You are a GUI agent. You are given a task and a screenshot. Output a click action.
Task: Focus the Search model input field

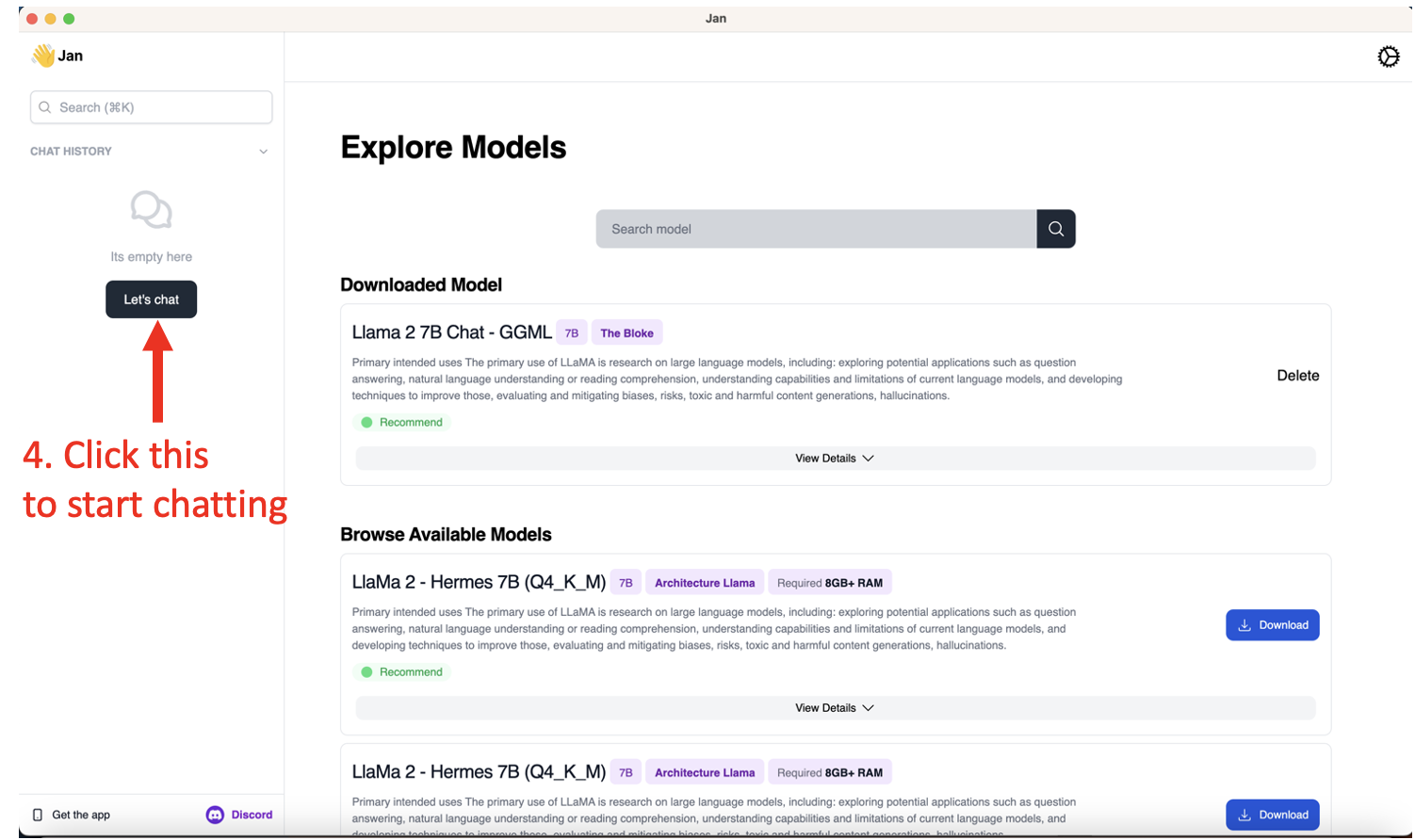click(816, 229)
